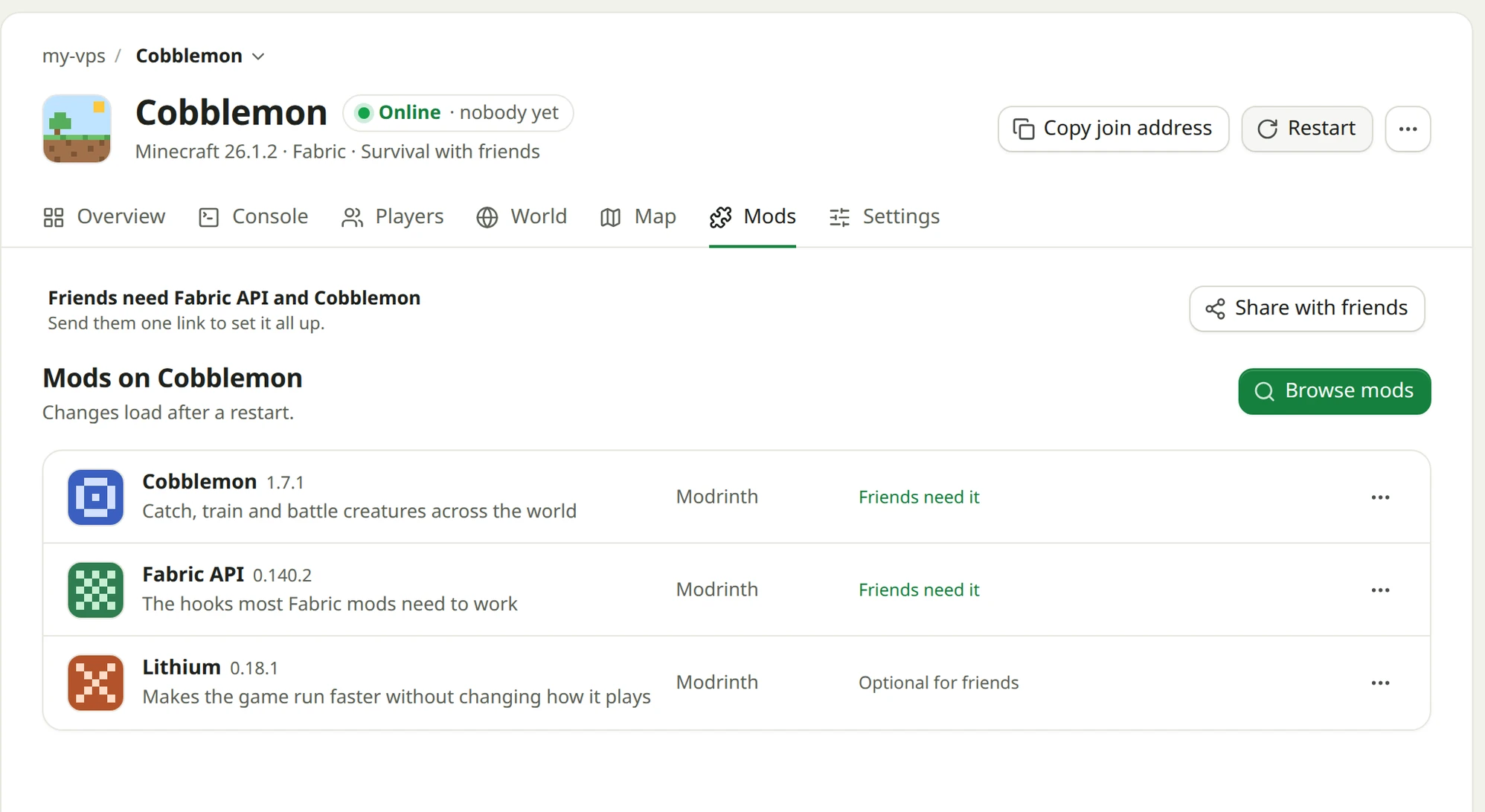Viewport: 1485px width, 812px height.
Task: Select the Mods tab label
Action: click(769, 216)
